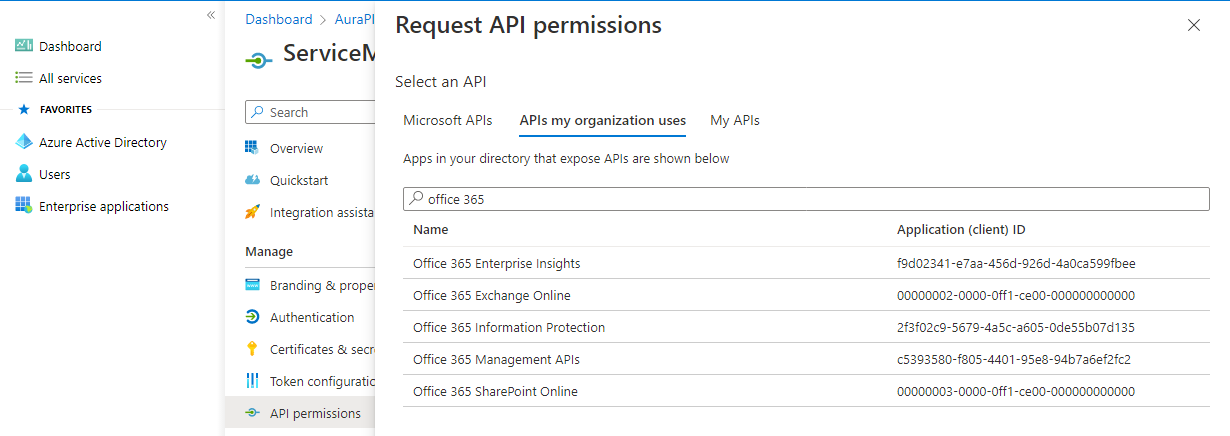Screen dimensions: 1230x436
Task: Click the Certificates & secrets key icon
Action: 252,349
